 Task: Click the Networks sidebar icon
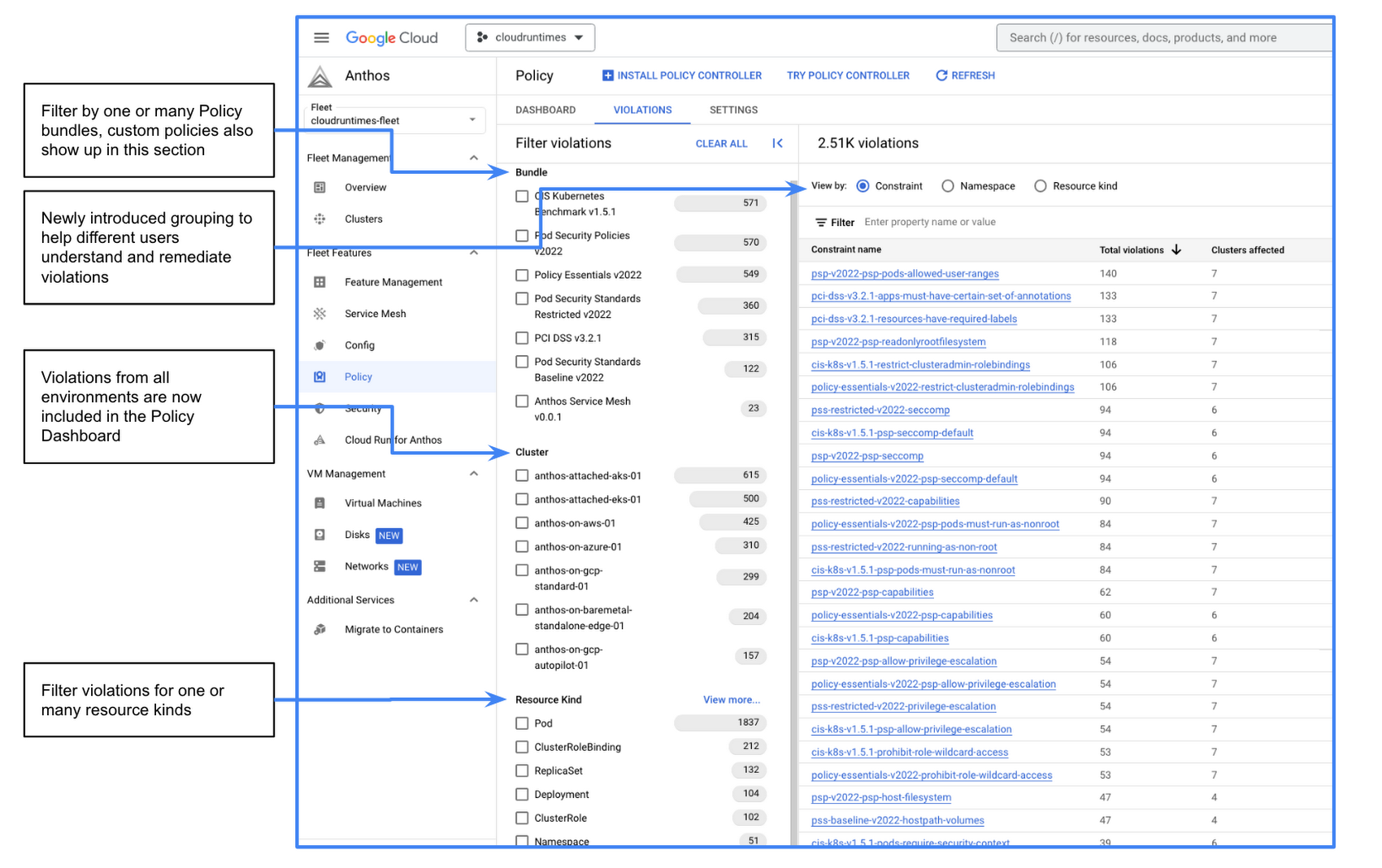tap(320, 566)
